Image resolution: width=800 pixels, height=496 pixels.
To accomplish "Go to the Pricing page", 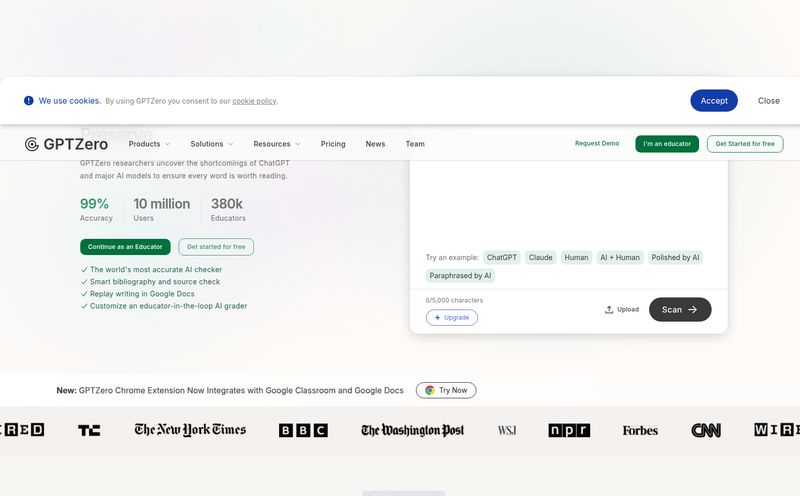I will [333, 144].
